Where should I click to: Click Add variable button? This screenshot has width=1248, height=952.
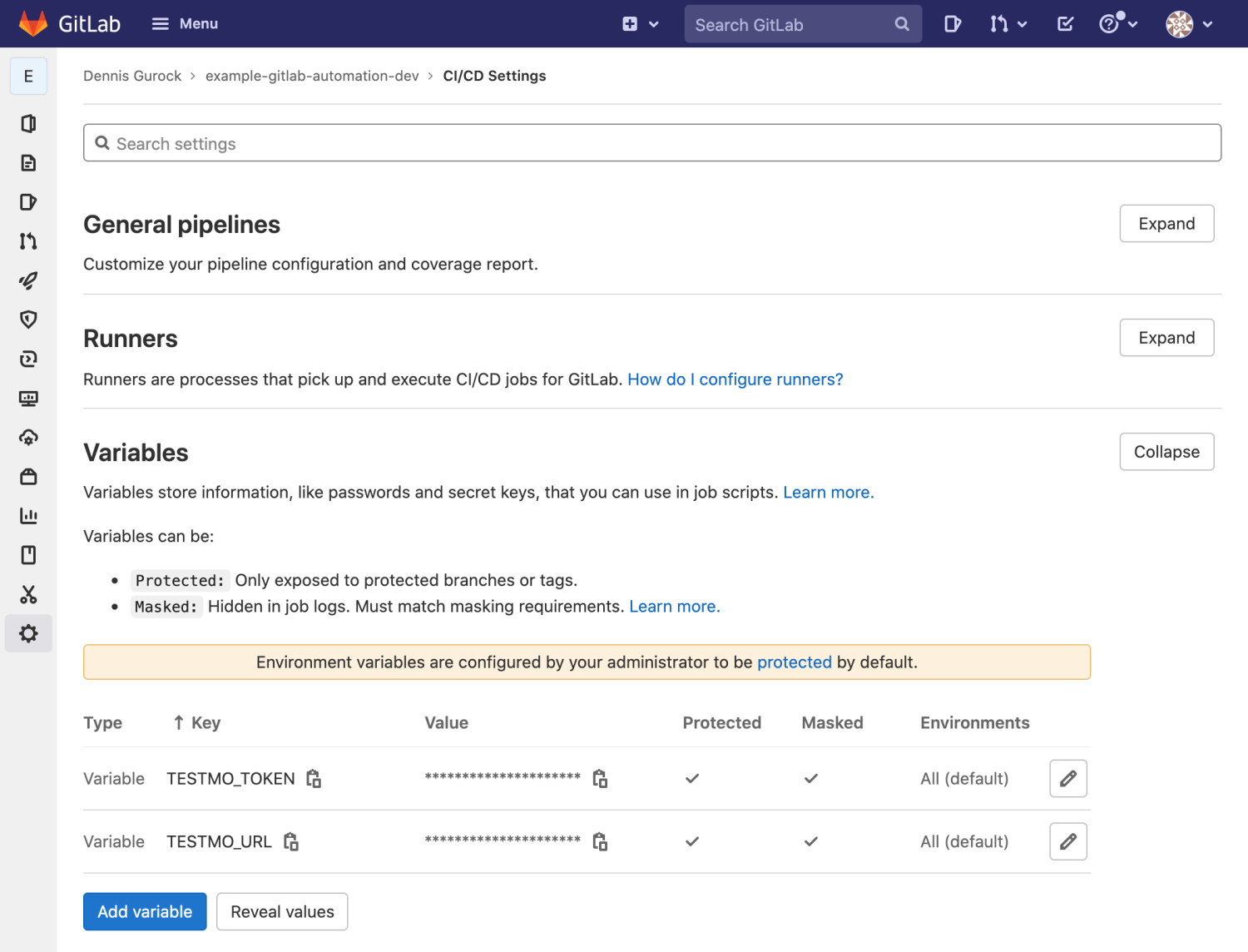(145, 911)
